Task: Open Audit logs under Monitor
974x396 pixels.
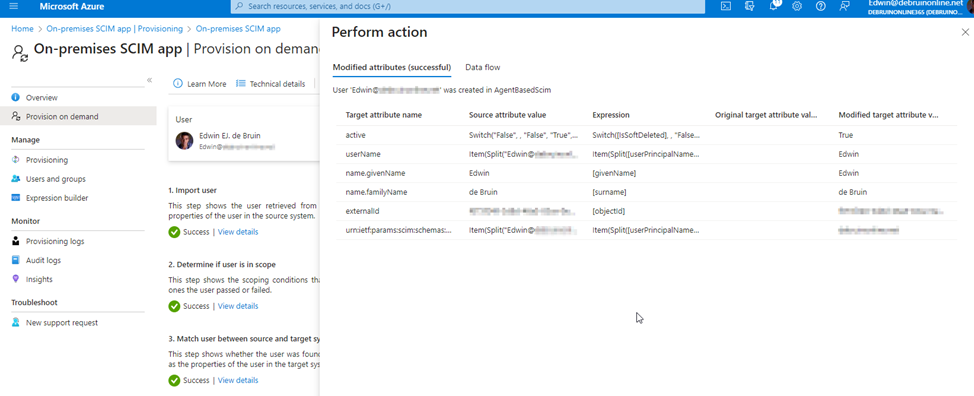Action: click(43, 261)
